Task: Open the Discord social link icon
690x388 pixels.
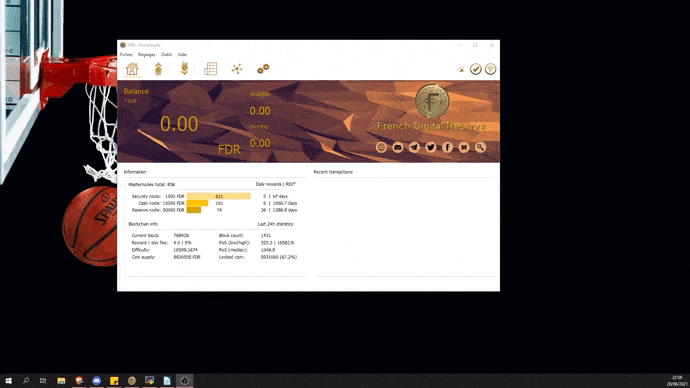Action: pyautogui.click(x=398, y=147)
